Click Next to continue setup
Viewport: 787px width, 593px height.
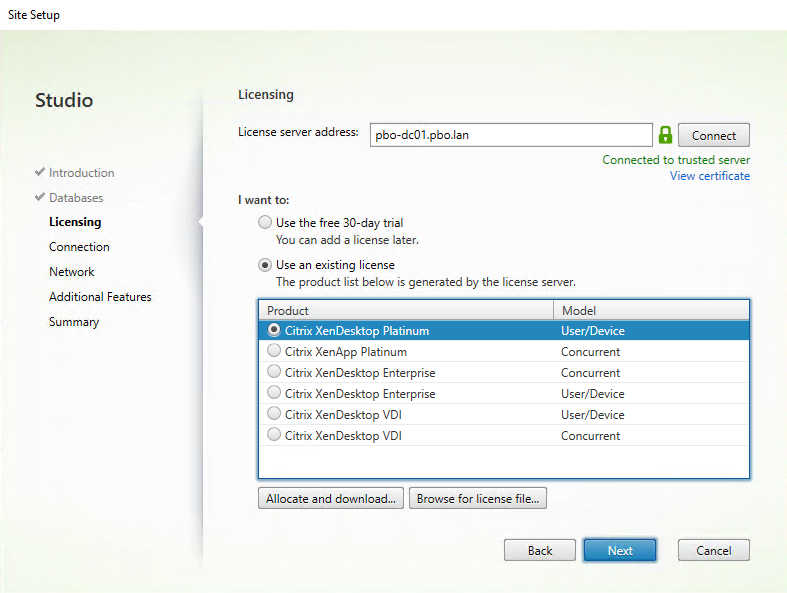619,550
